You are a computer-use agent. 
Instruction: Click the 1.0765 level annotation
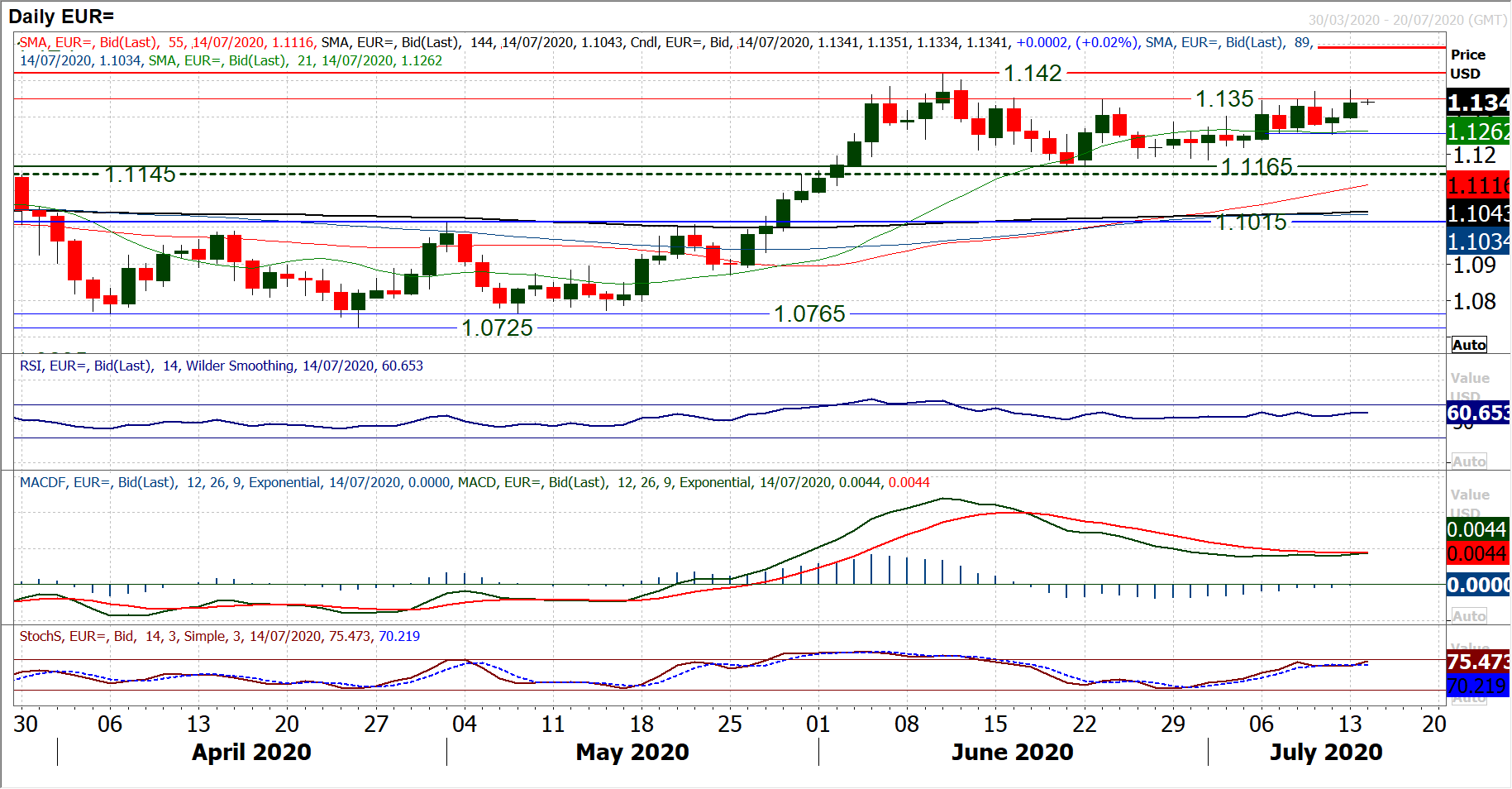808,314
